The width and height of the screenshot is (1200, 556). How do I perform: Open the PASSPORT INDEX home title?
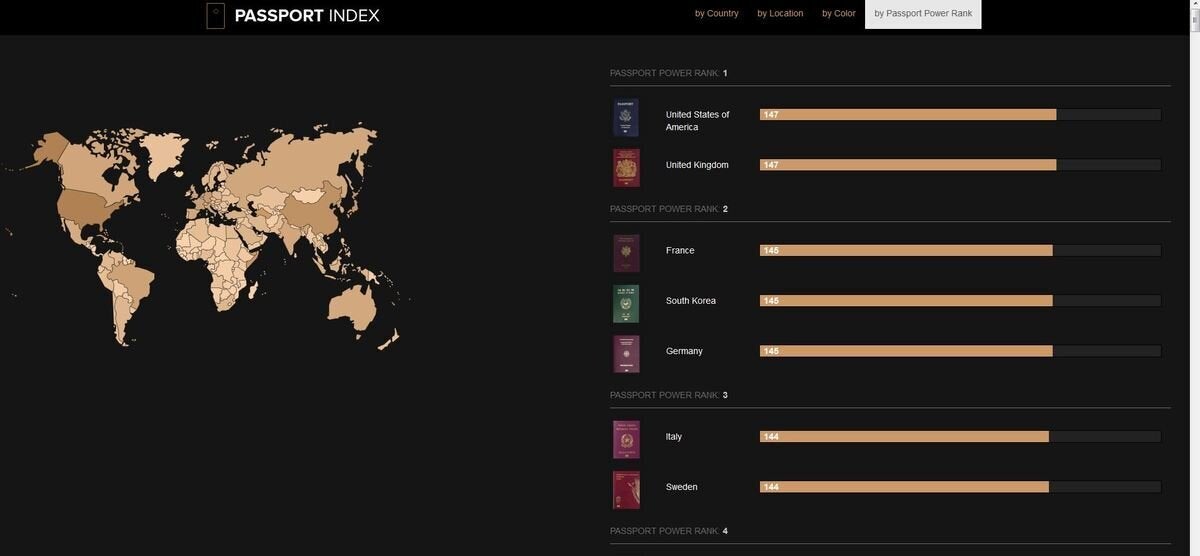point(307,15)
